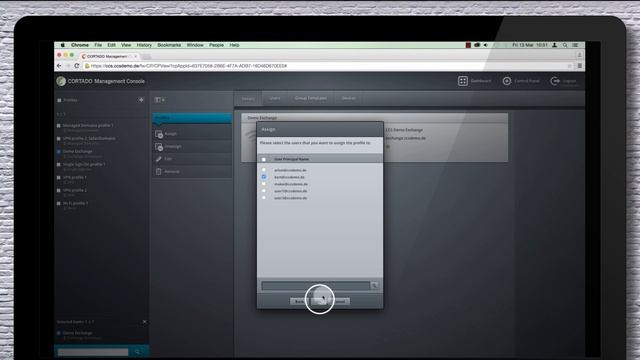Click the Back button in the Assign dialog
Screen dimensions: 640x360
point(299,301)
